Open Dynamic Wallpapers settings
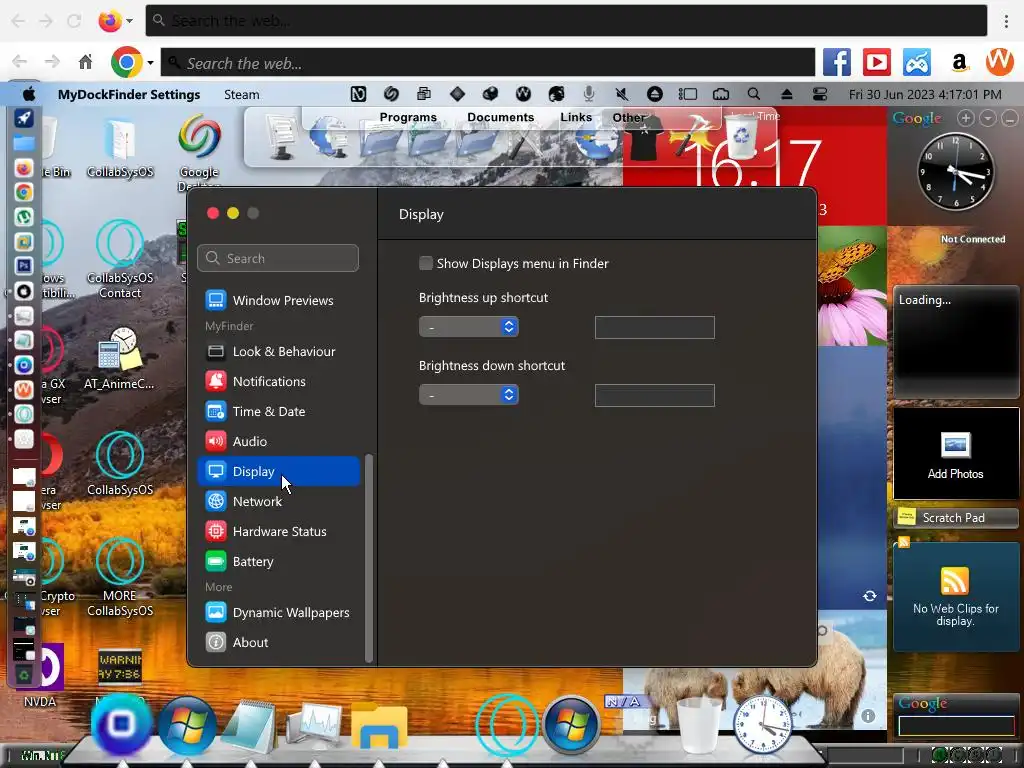 (278, 613)
